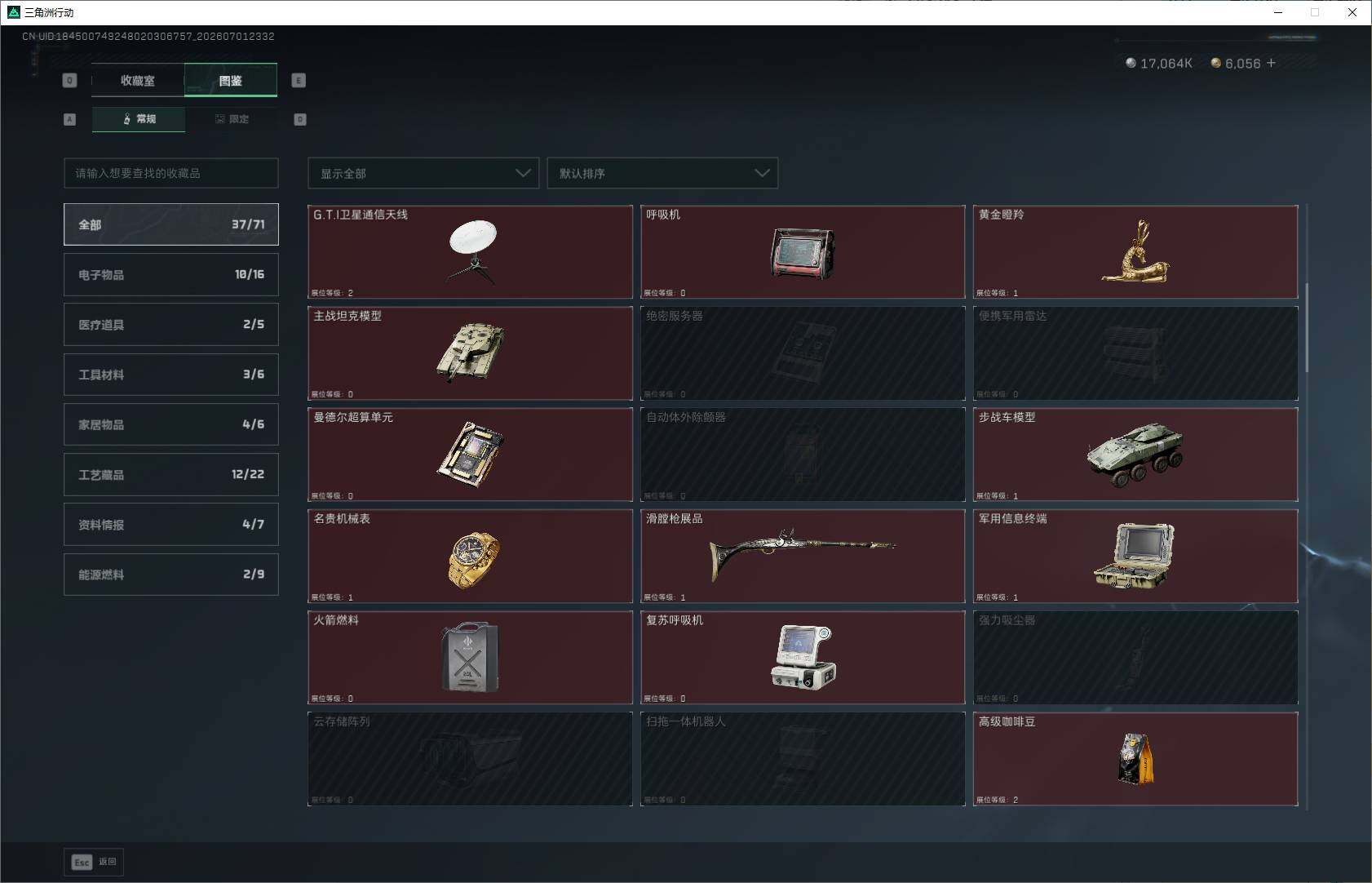Select the 工具材料 category
1372x883 pixels.
(x=171, y=375)
